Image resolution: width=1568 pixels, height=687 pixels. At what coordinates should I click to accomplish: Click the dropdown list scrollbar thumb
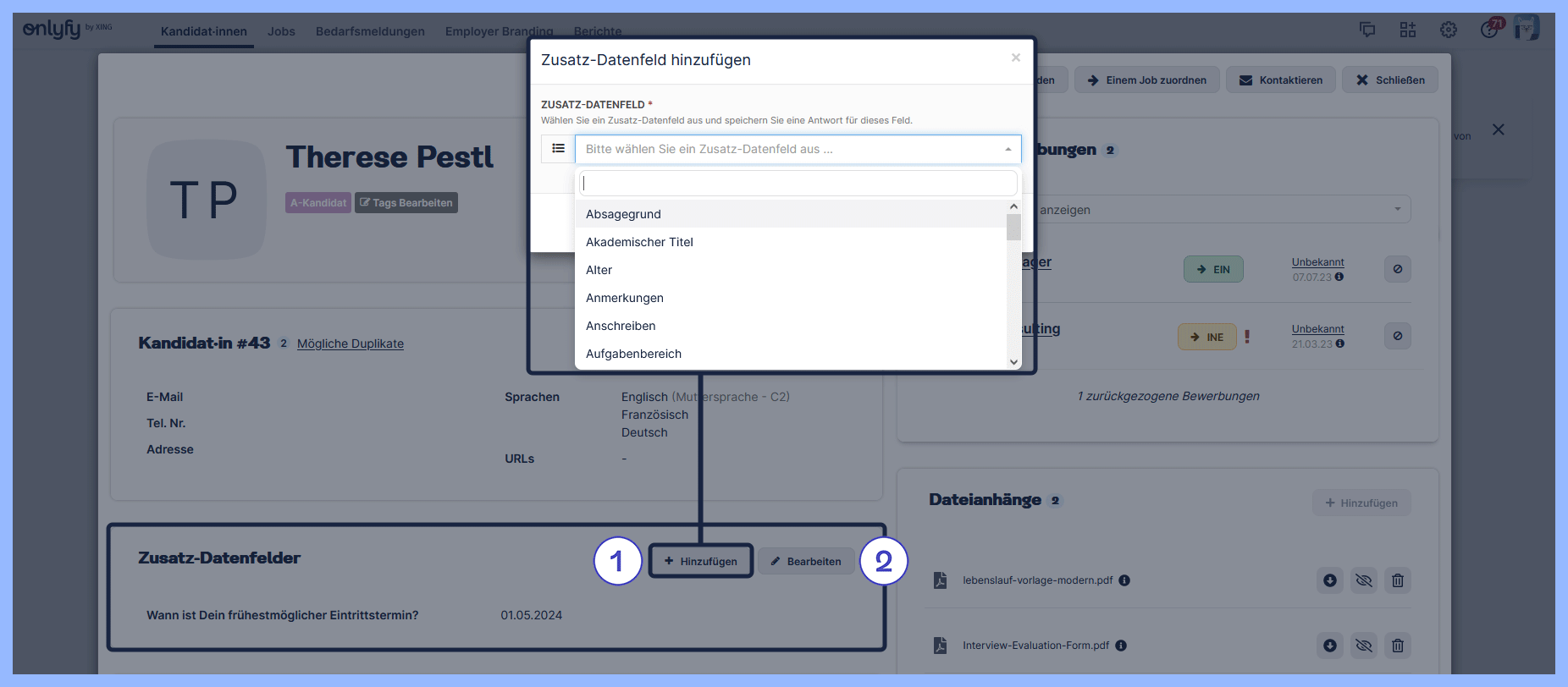[x=1013, y=227]
